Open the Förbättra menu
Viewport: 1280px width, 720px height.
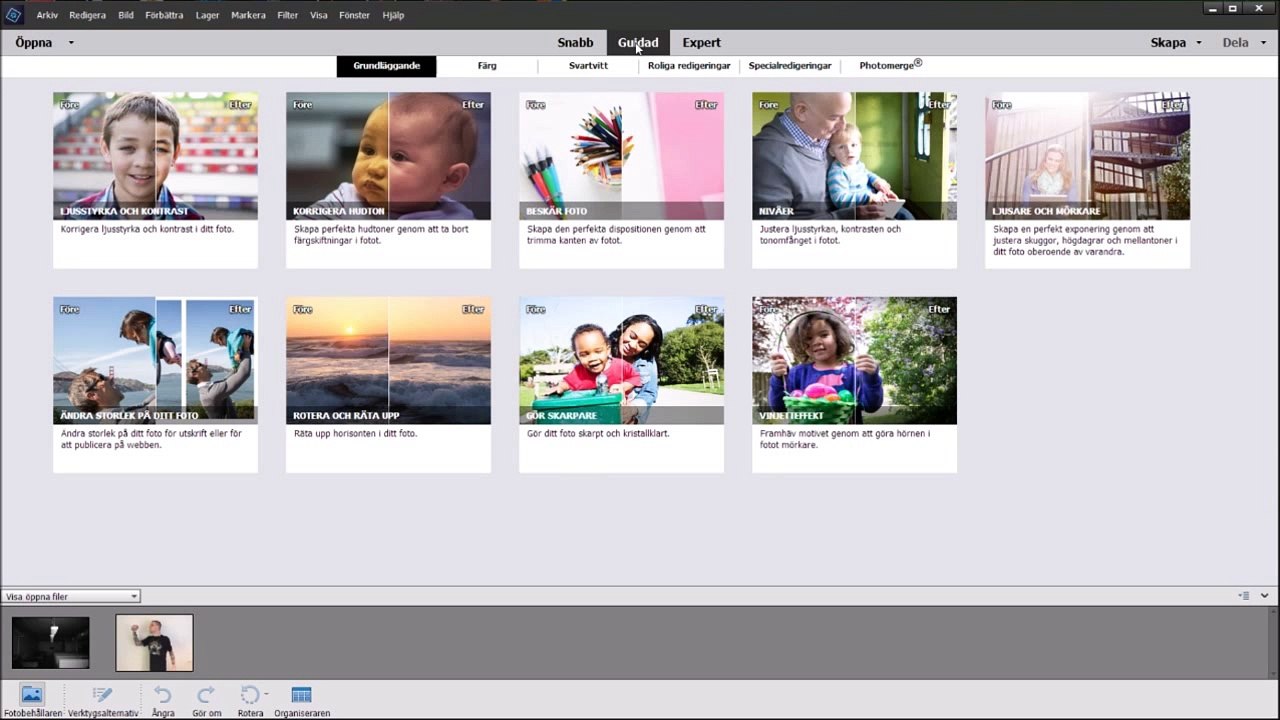[164, 15]
